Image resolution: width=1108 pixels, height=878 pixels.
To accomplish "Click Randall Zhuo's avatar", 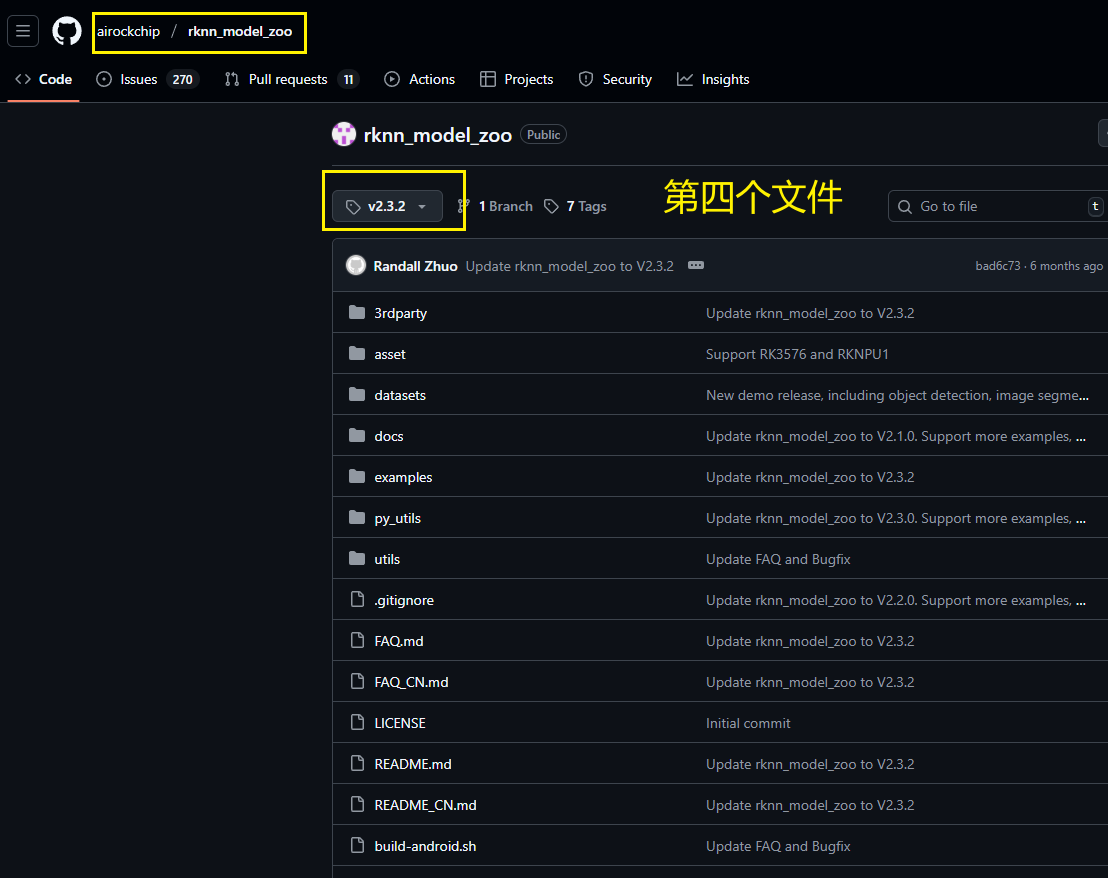I will tap(355, 266).
